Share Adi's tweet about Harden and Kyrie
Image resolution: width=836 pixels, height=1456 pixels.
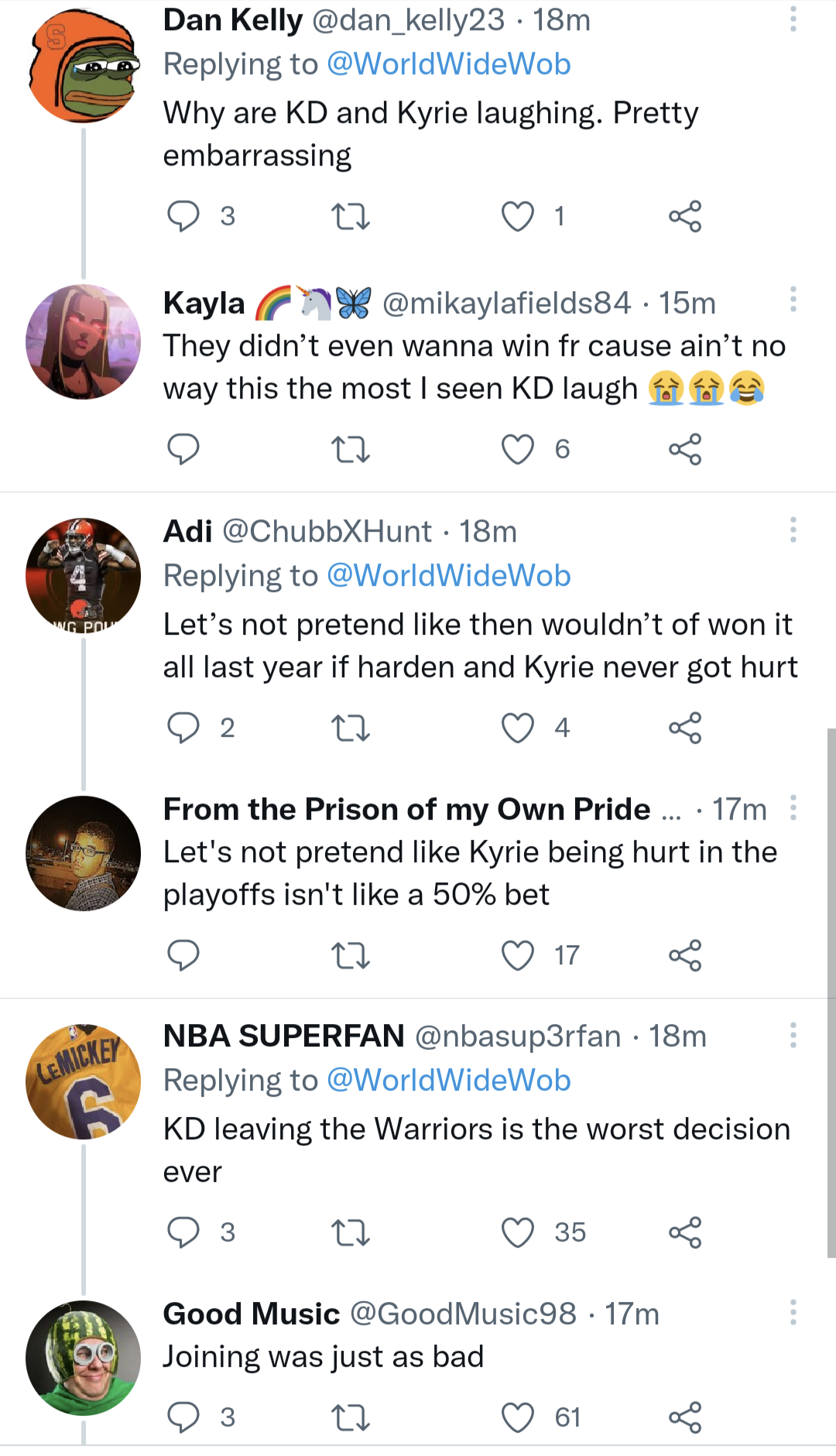[x=685, y=728]
